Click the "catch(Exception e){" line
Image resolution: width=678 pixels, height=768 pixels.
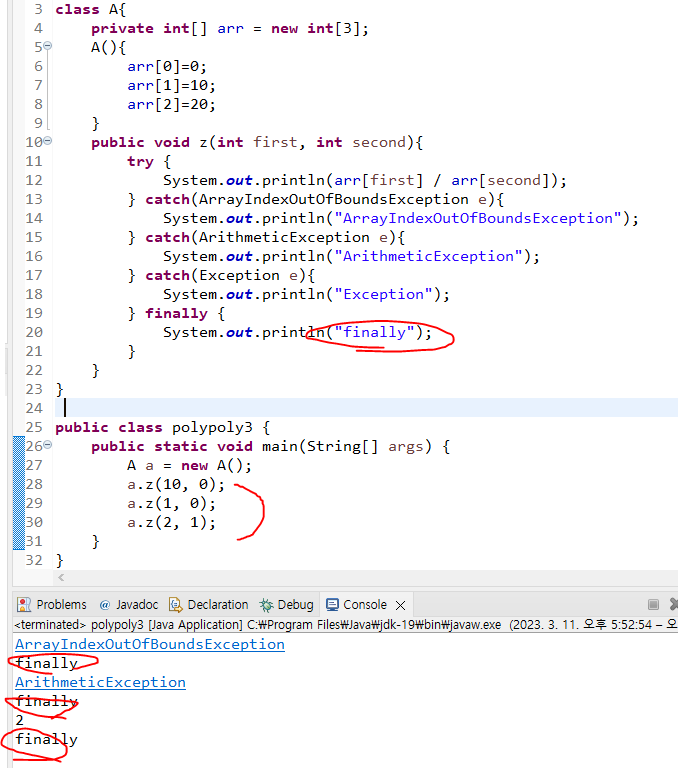(x=221, y=275)
